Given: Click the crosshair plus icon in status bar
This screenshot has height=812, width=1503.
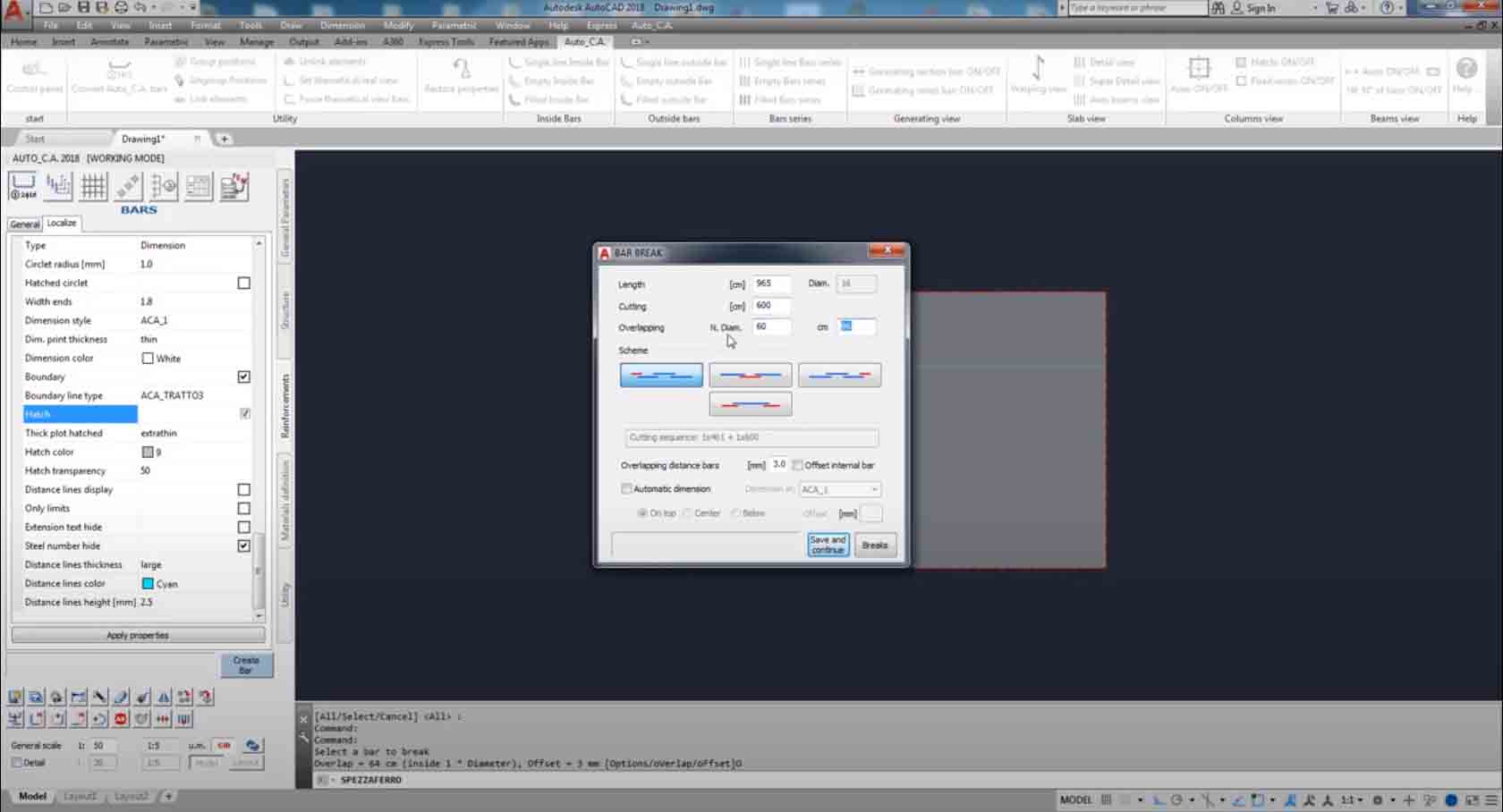Looking at the screenshot, I should (1409, 800).
